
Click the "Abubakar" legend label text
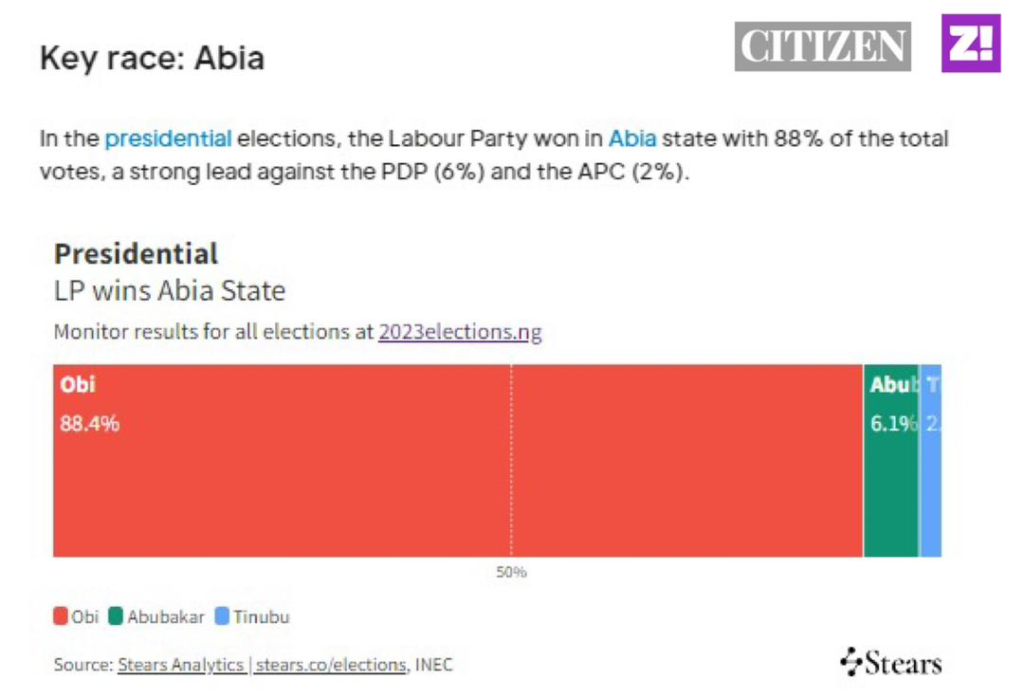[x=165, y=616]
